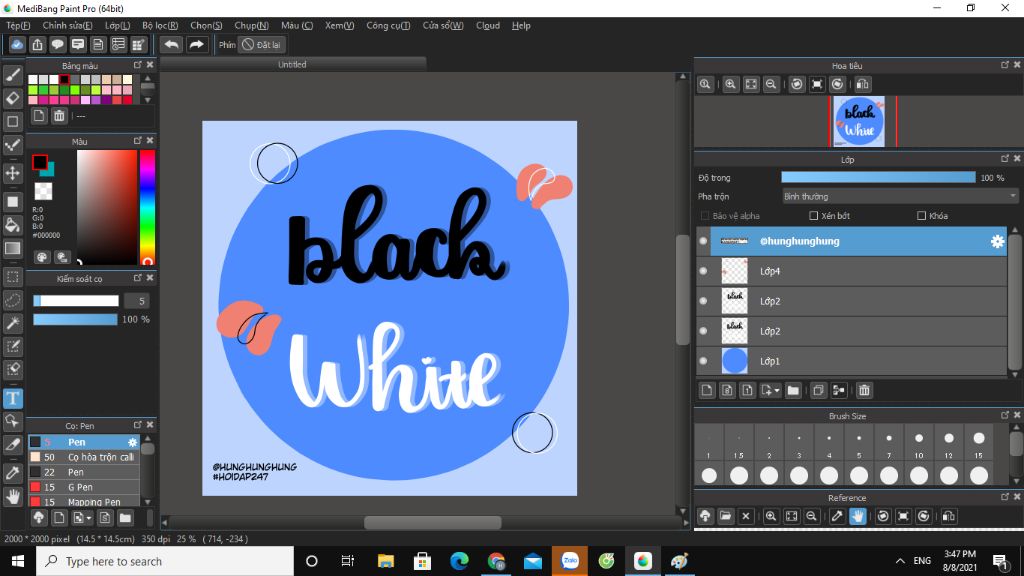Click the Undo arrow

(x=172, y=44)
